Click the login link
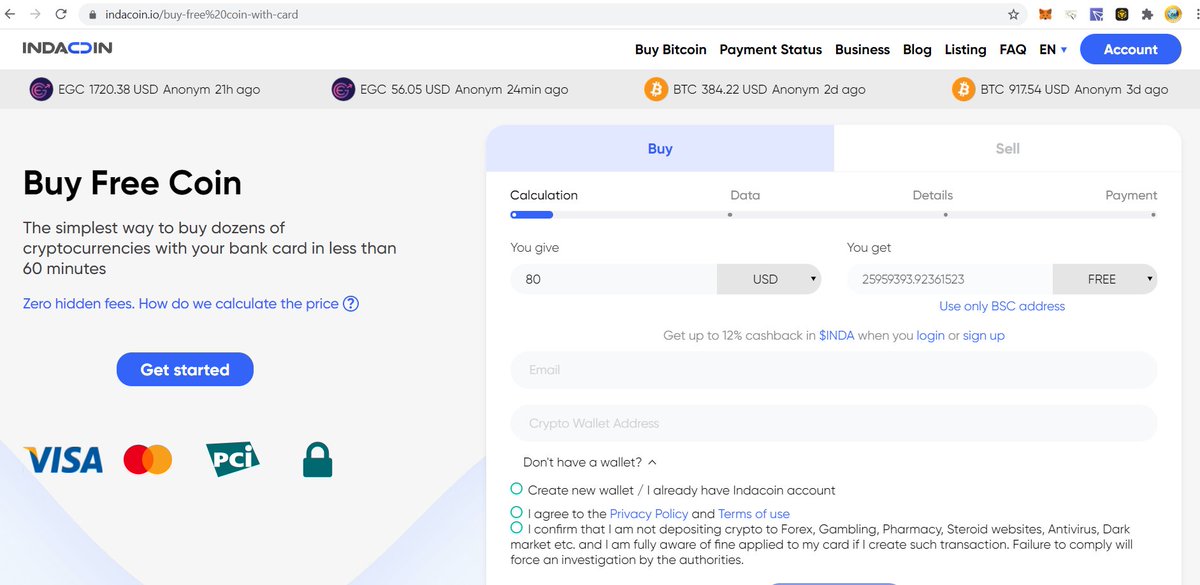This screenshot has width=1200, height=585. (x=930, y=336)
